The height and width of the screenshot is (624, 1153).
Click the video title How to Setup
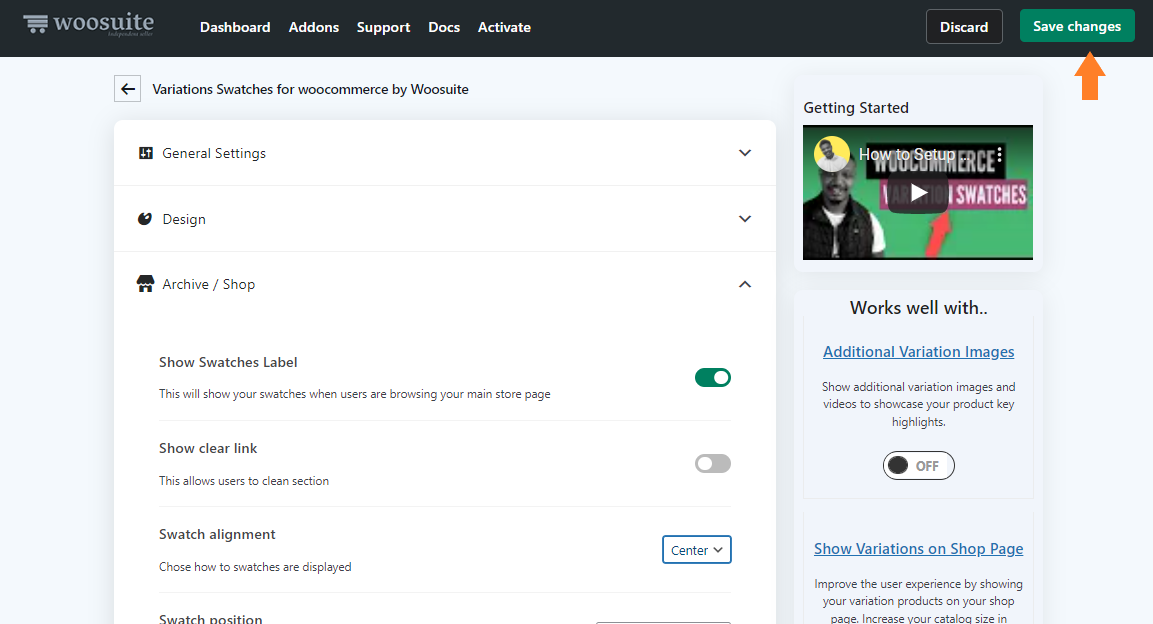tap(914, 154)
